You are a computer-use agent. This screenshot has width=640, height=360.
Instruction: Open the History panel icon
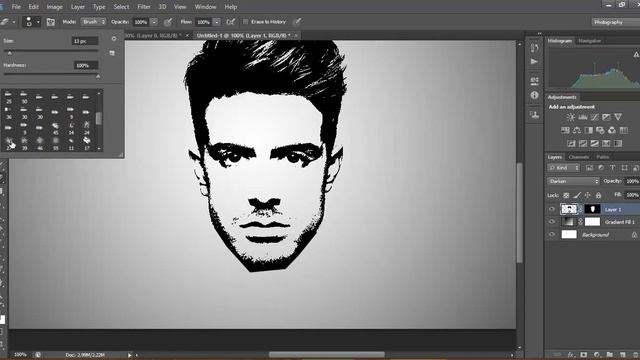click(x=534, y=48)
